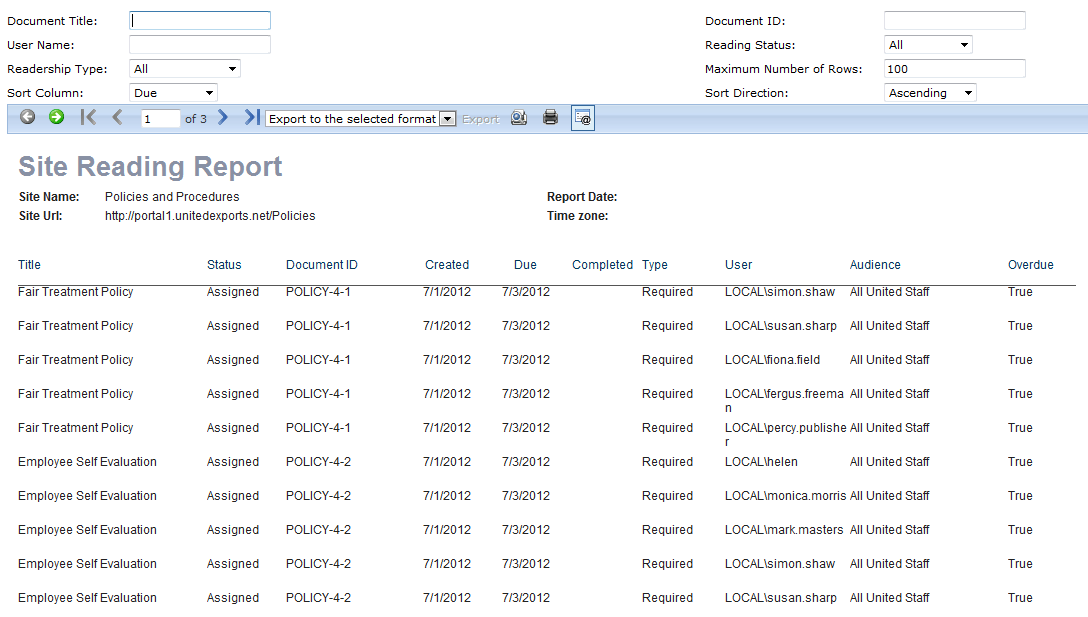Screen dimensions: 1088x617
Task: Focus the User Name text box
Action: [x=200, y=45]
